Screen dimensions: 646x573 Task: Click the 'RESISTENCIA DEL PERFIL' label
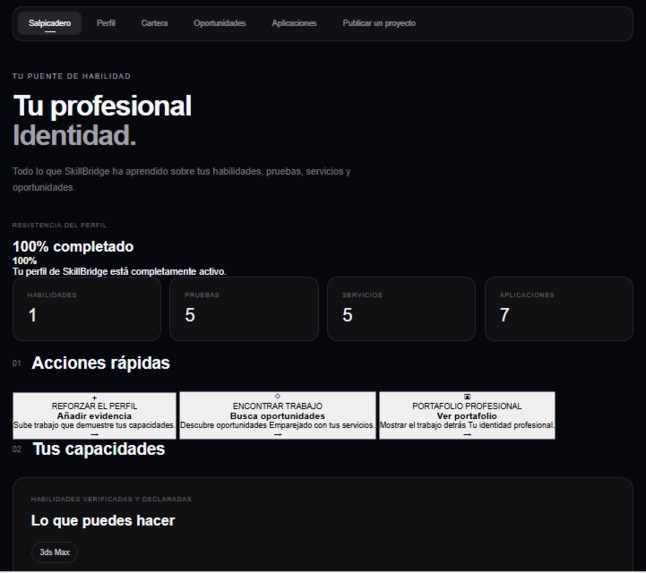(59, 225)
